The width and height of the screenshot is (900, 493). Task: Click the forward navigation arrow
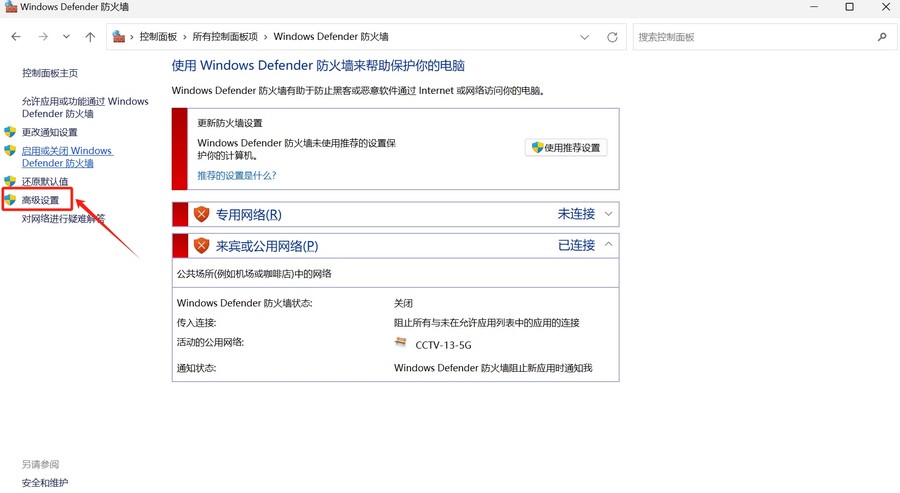point(43,37)
